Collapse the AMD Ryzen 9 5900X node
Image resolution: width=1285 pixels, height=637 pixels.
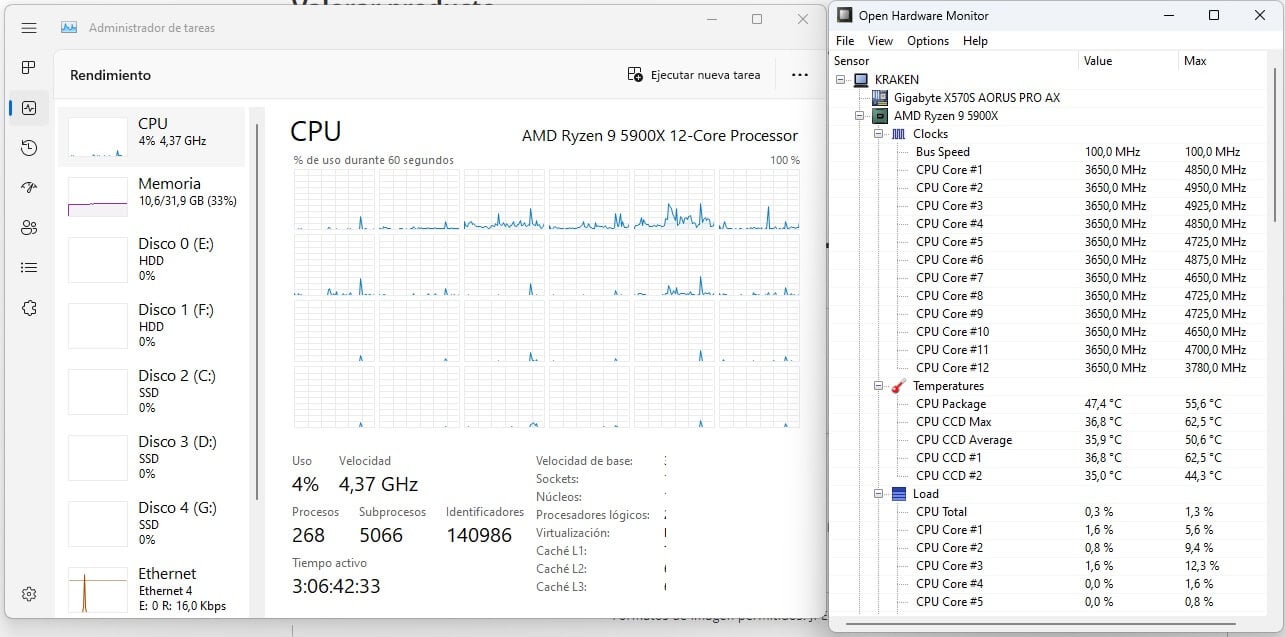[860, 116]
